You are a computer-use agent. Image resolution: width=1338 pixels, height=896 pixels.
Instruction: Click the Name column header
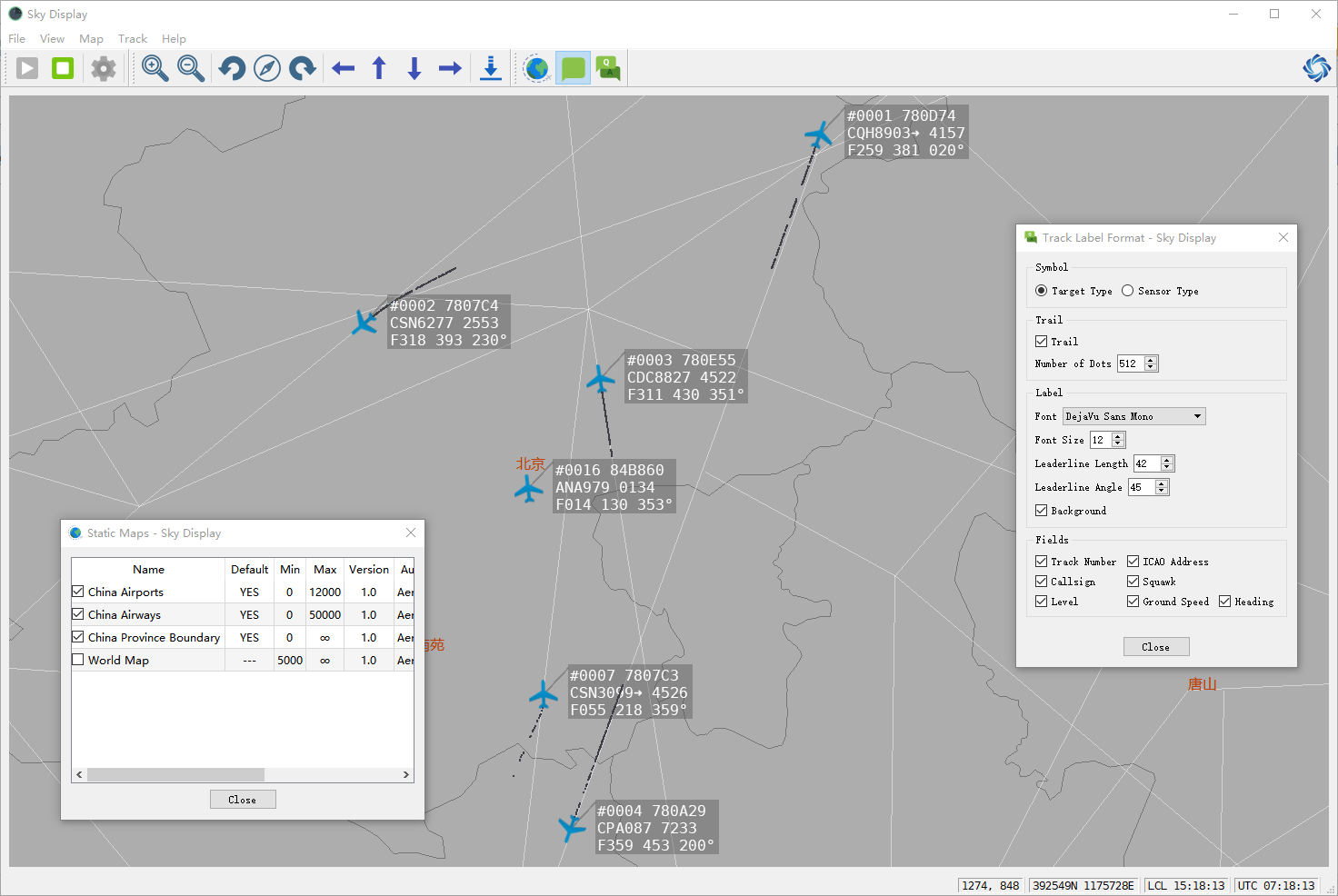148,569
